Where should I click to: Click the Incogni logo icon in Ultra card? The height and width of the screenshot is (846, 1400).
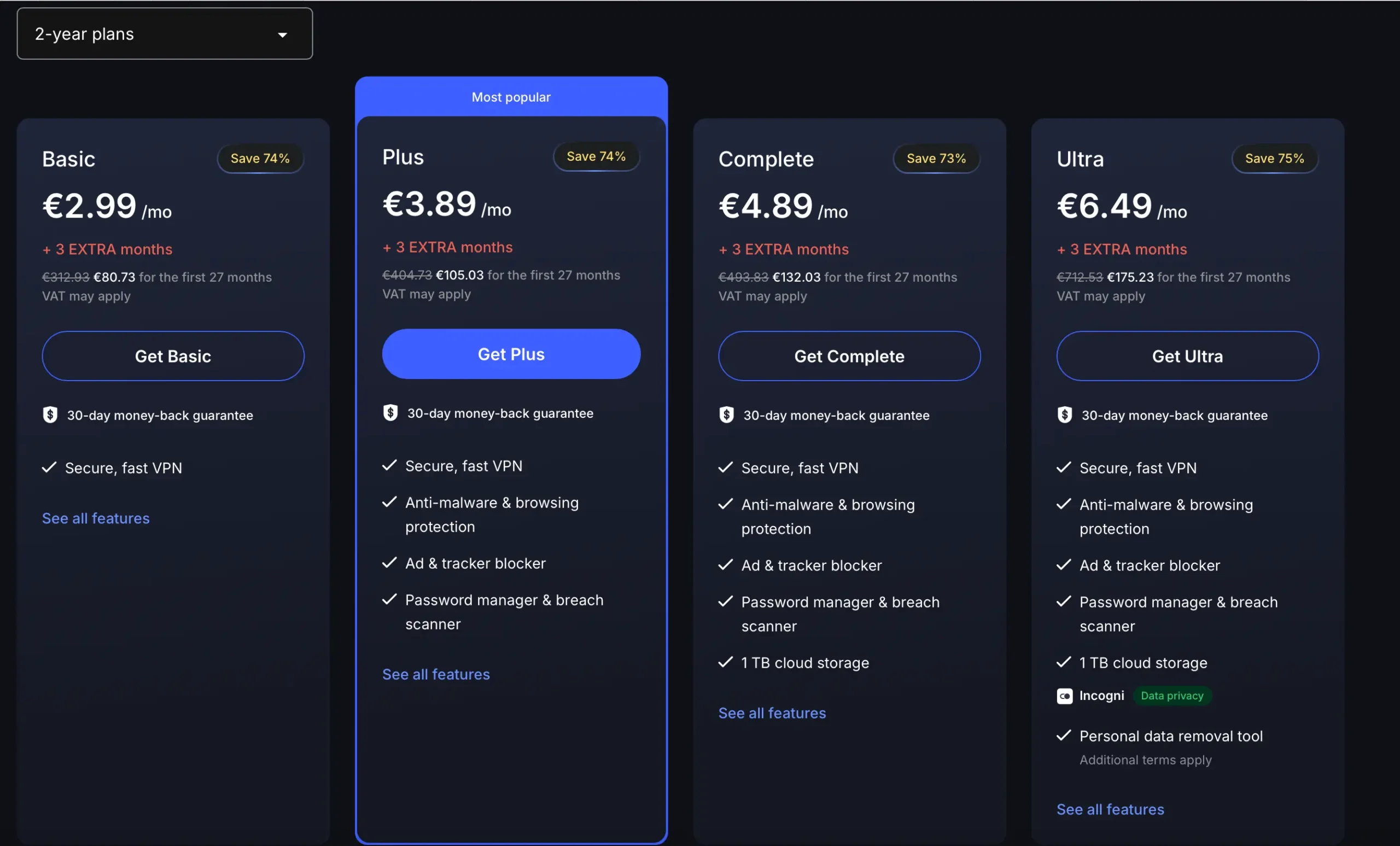(x=1064, y=696)
